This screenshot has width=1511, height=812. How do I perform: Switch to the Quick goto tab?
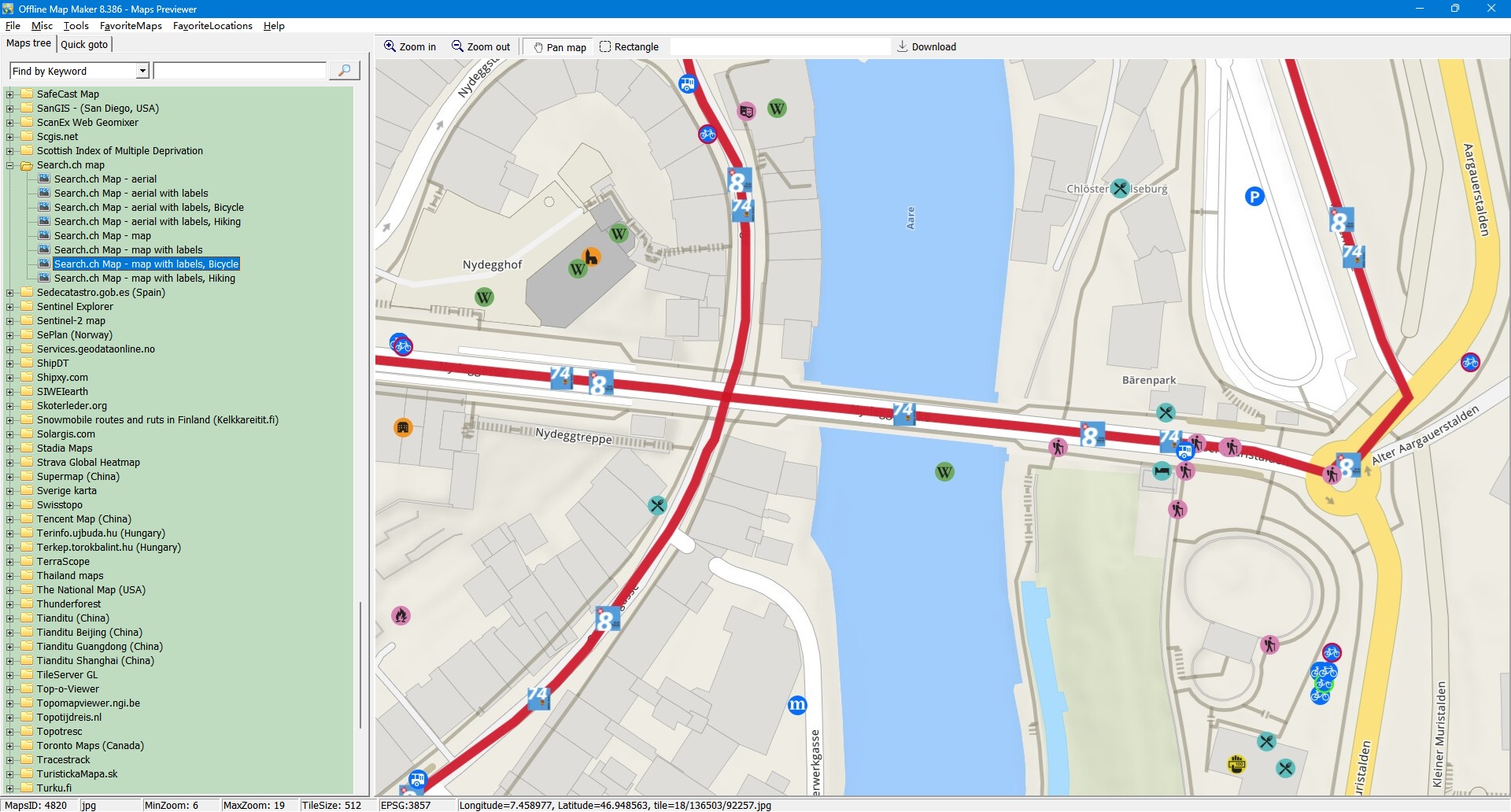[84, 45]
